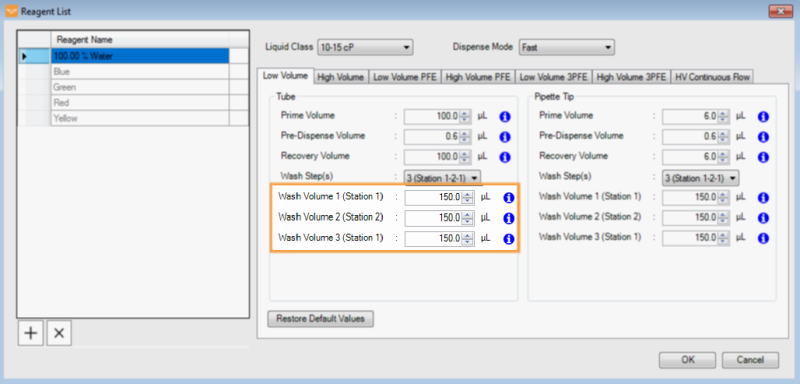The height and width of the screenshot is (384, 800).
Task: Confirm with the OK button
Action: pyautogui.click(x=687, y=360)
